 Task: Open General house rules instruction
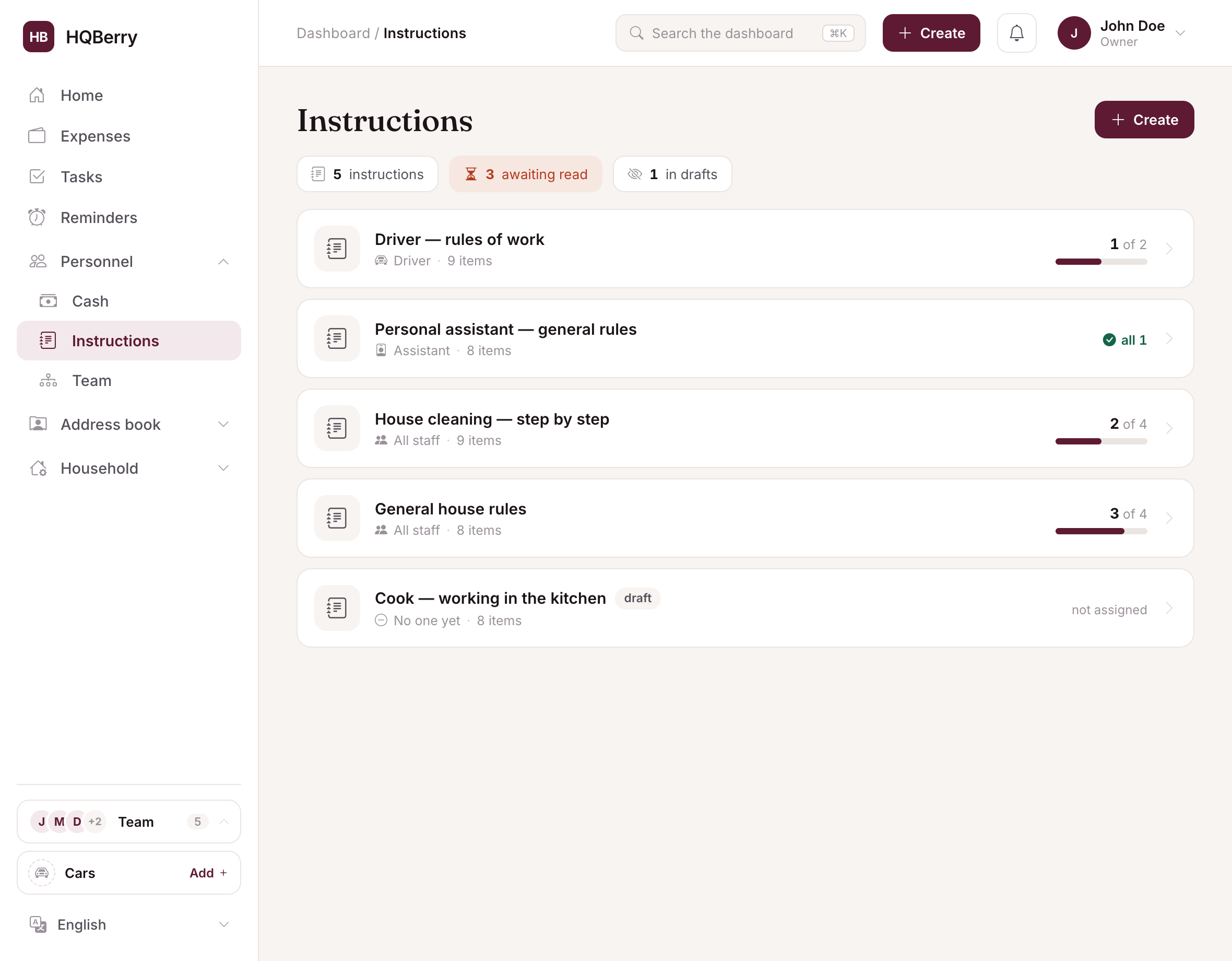coord(745,518)
